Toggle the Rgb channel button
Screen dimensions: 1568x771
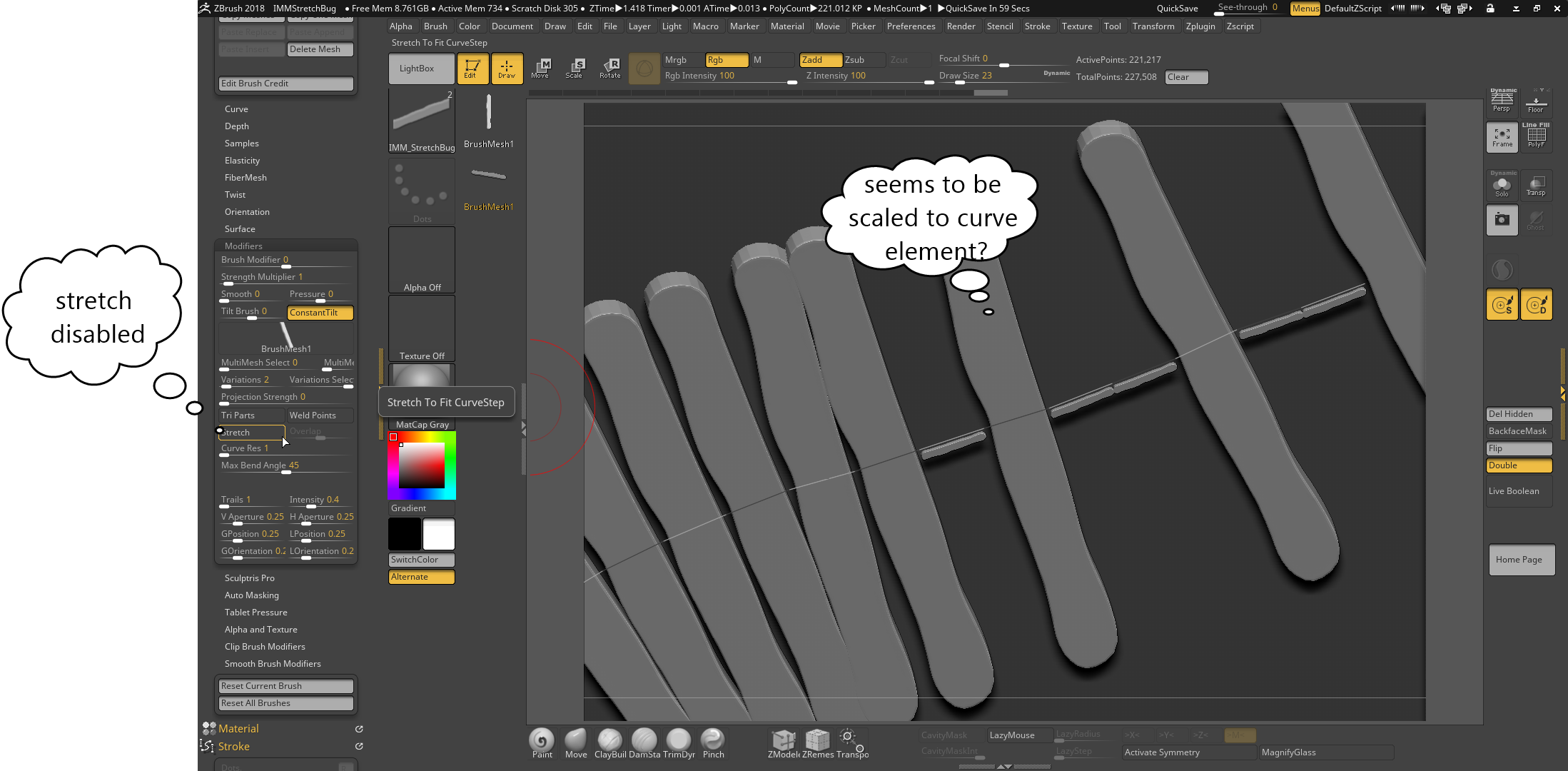(727, 60)
